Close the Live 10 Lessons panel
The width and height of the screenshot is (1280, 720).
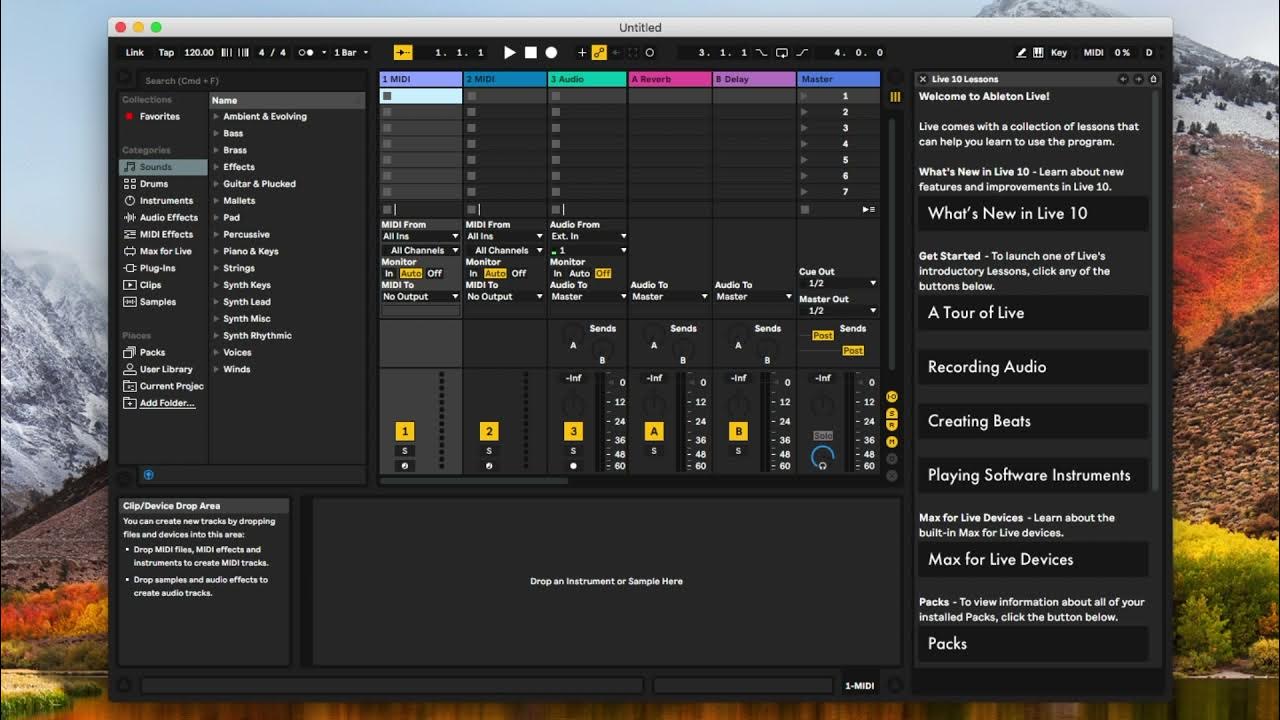click(x=923, y=79)
